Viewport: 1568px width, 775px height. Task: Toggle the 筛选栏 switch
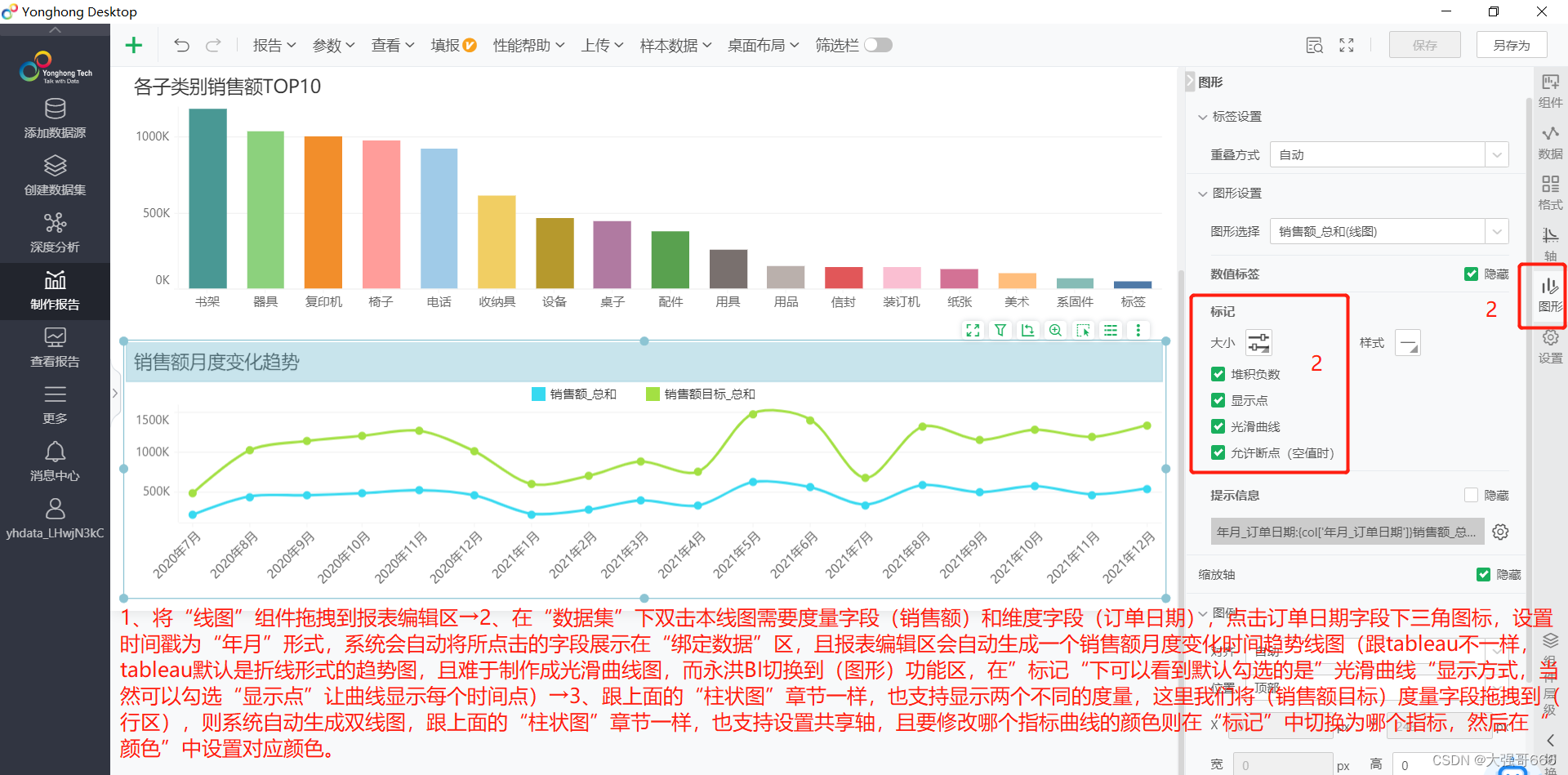(878, 45)
